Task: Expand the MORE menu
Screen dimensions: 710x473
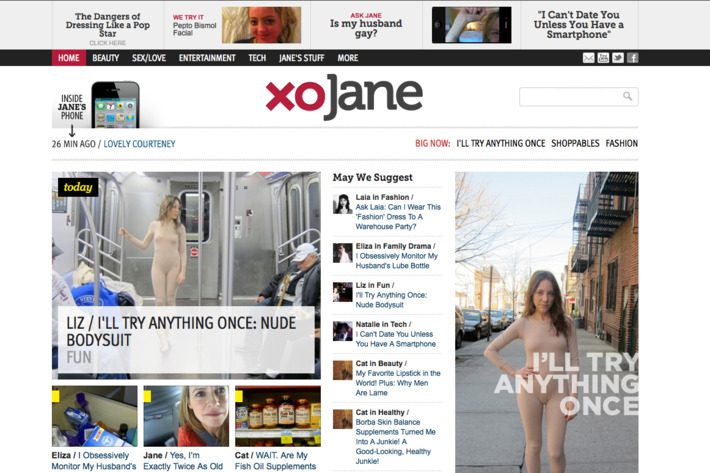Action: (348, 58)
